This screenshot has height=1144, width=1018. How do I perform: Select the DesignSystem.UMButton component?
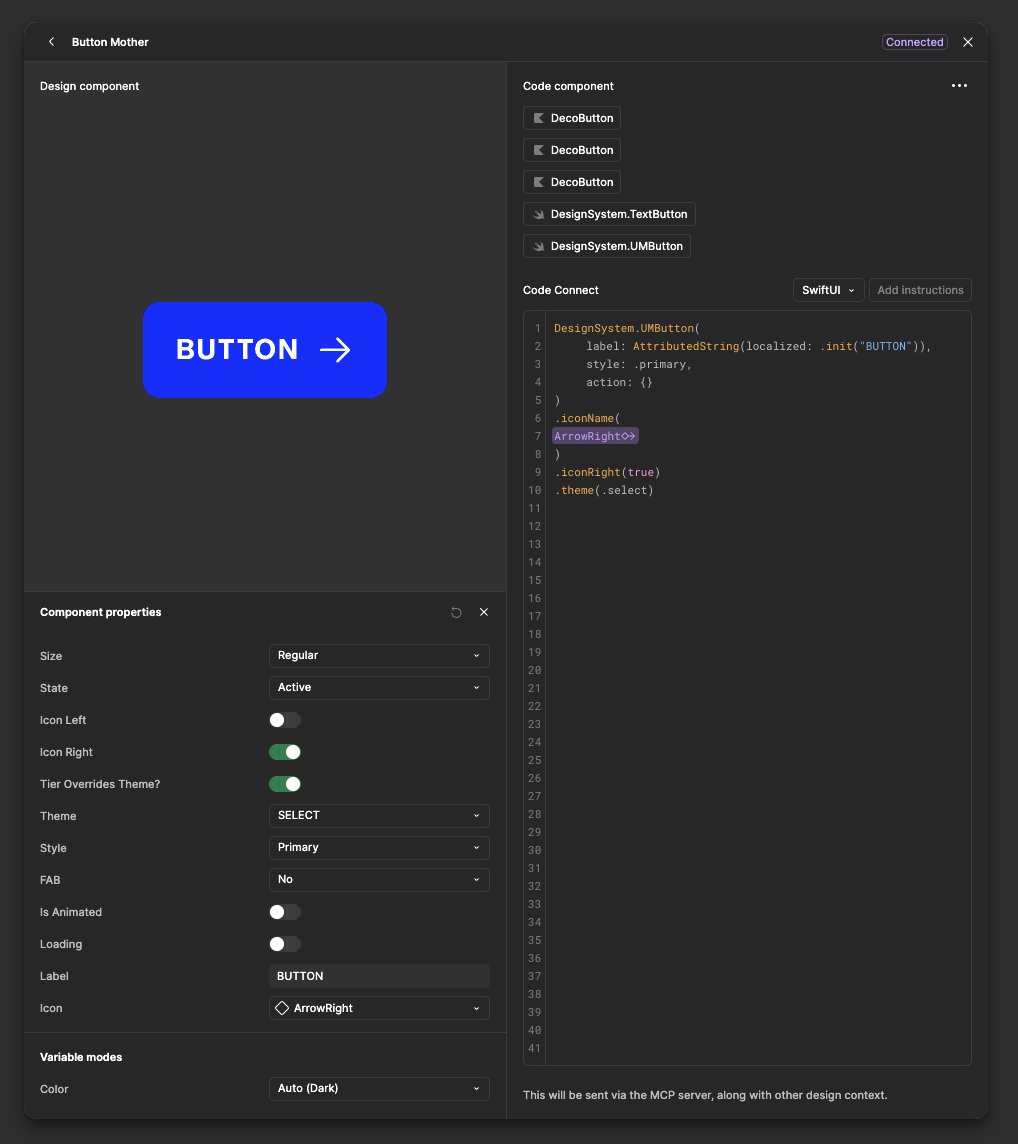click(x=607, y=247)
